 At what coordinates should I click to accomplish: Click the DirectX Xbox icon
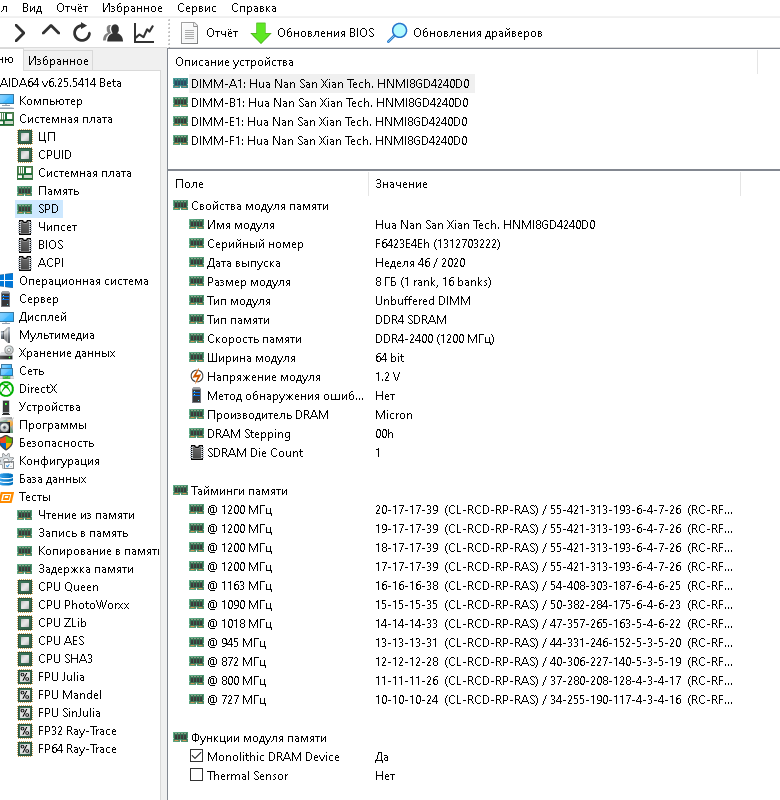click(7, 389)
